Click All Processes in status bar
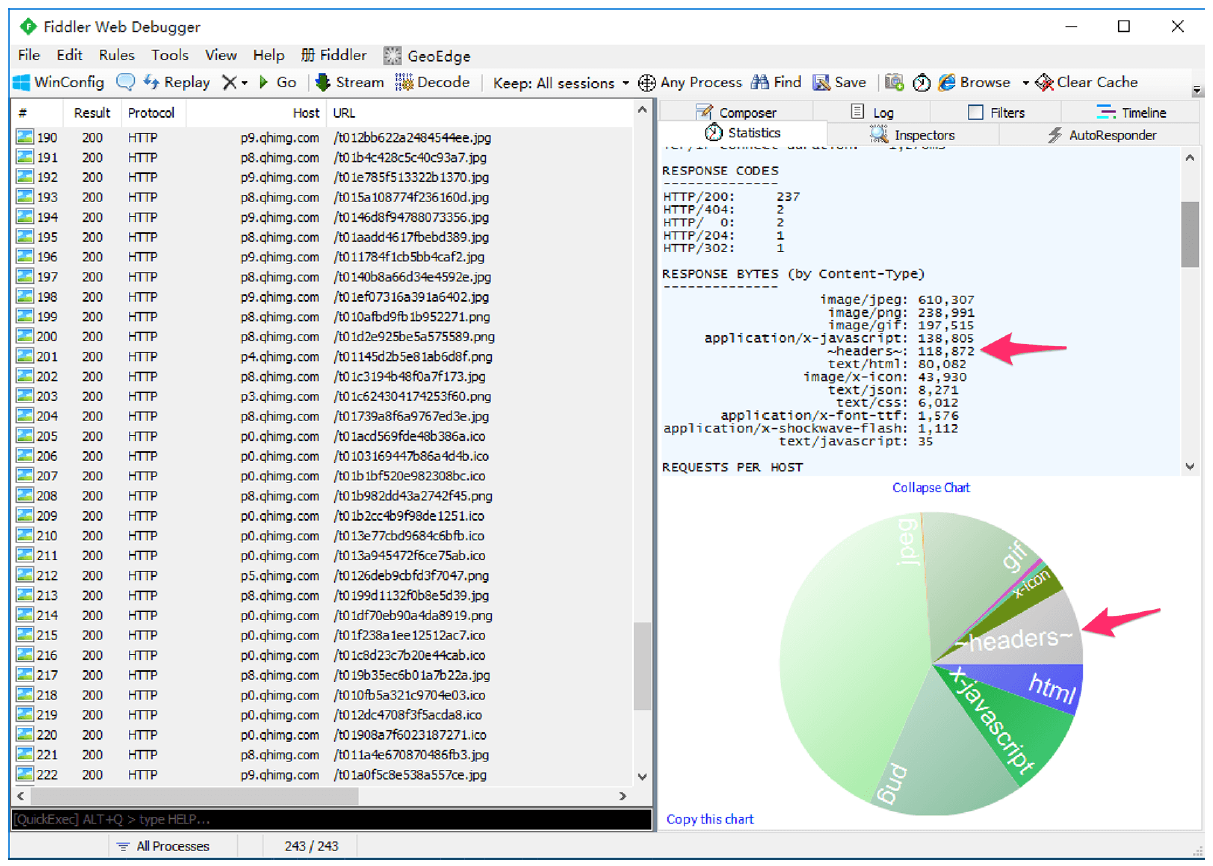Screen dimensions: 1213x866 pyautogui.click(x=163, y=846)
